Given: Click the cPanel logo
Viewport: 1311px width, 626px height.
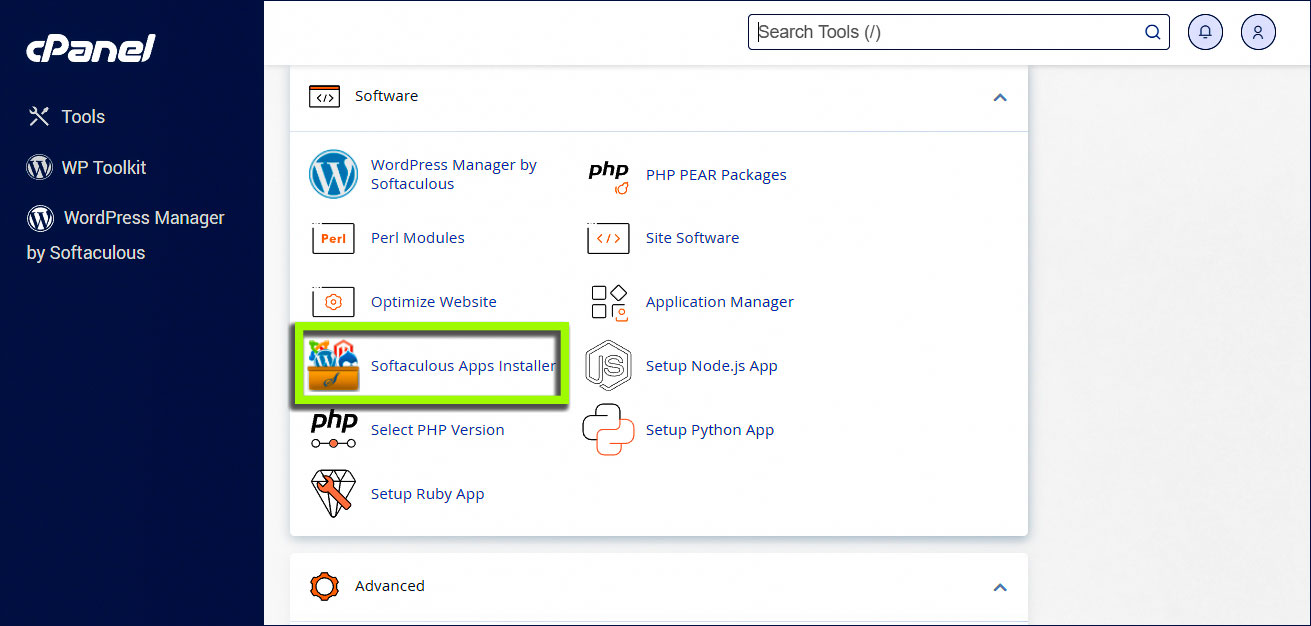Looking at the screenshot, I should click(90, 48).
